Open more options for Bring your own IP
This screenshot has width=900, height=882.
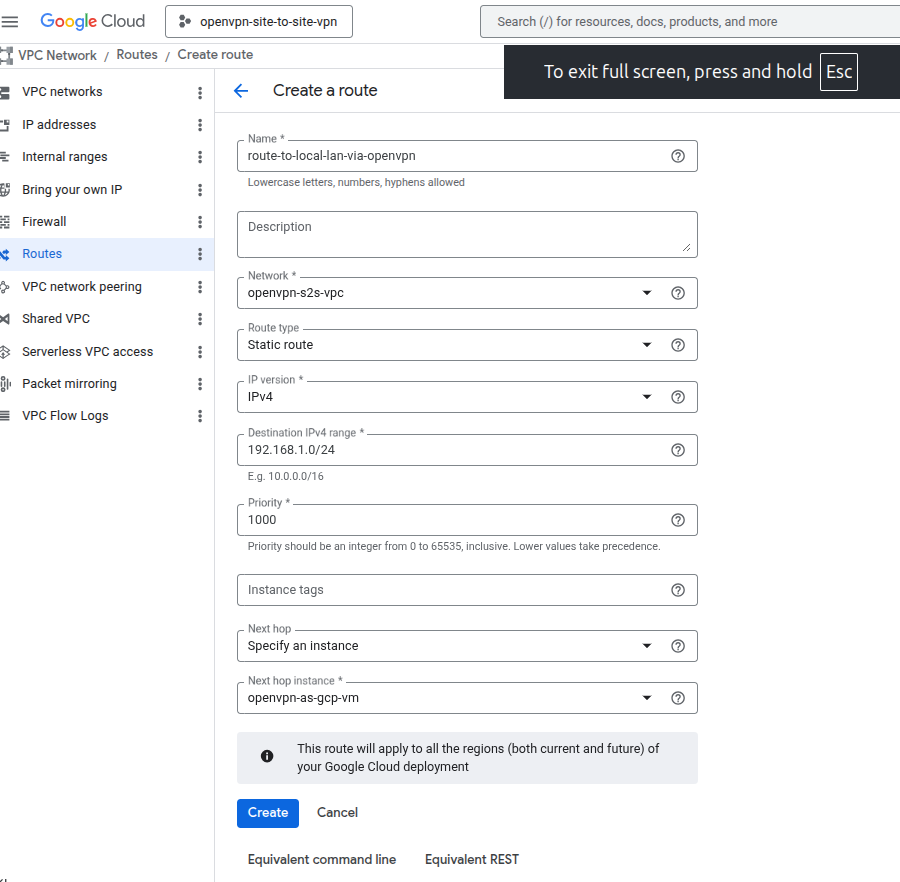pos(200,189)
